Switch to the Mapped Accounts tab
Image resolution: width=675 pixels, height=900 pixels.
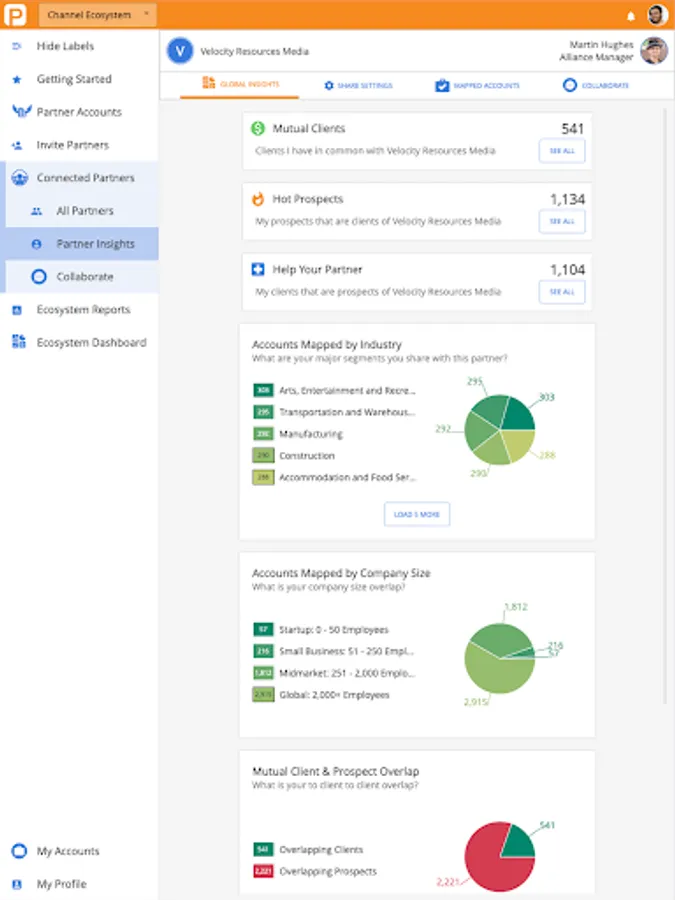[477, 86]
